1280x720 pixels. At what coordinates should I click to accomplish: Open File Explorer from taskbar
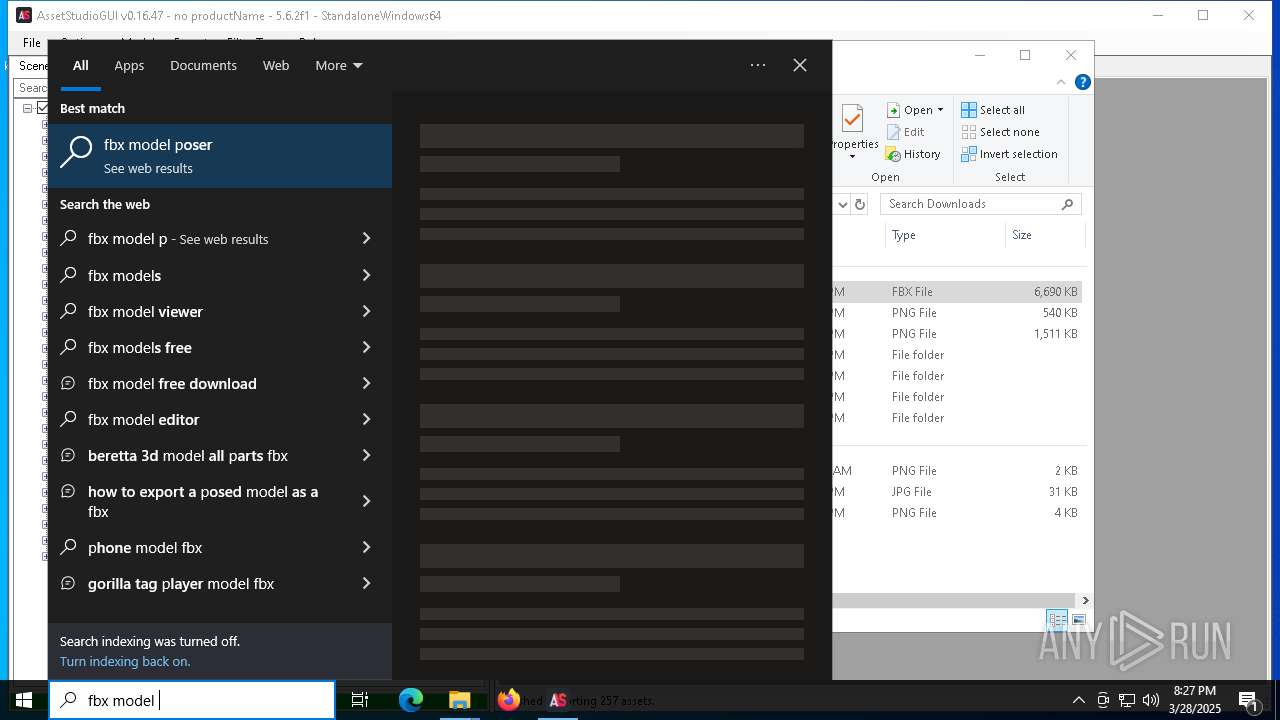(x=459, y=700)
